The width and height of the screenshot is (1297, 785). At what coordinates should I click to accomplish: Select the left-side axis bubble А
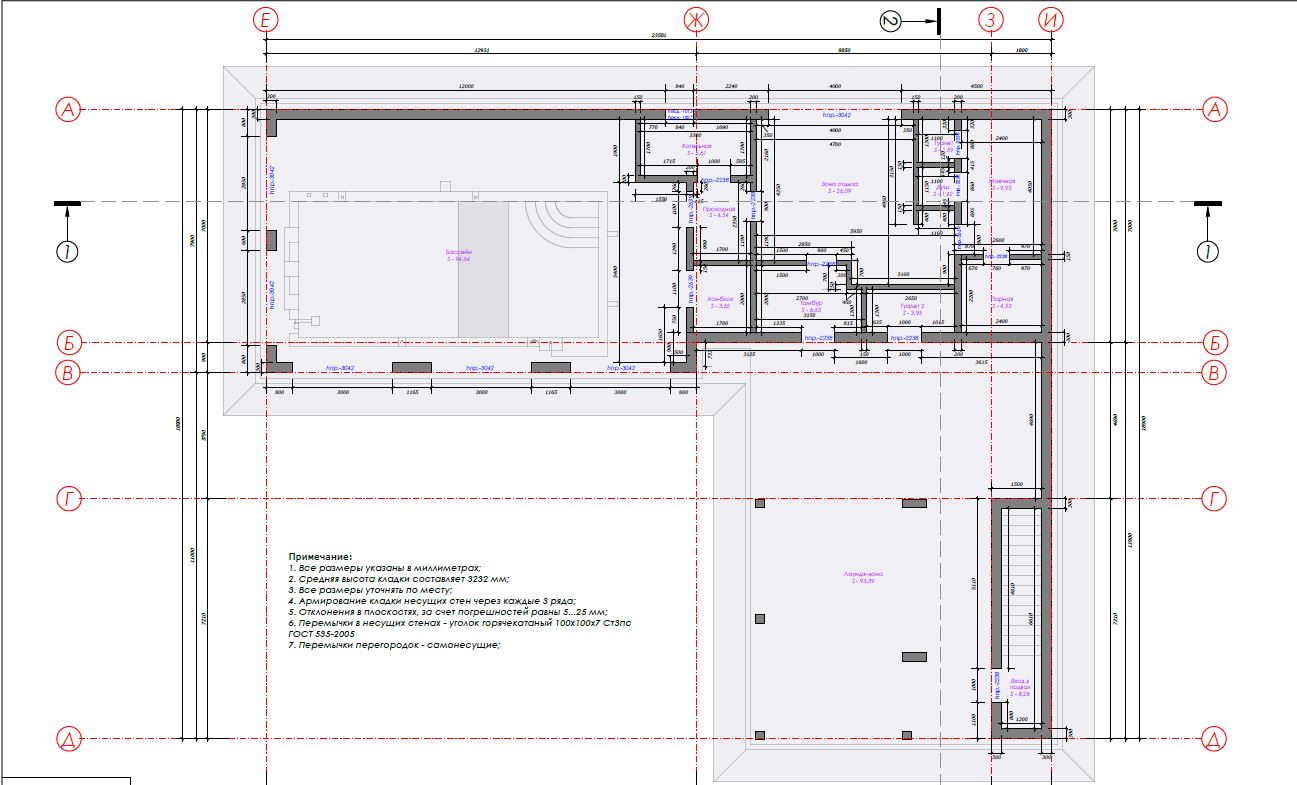click(x=68, y=110)
